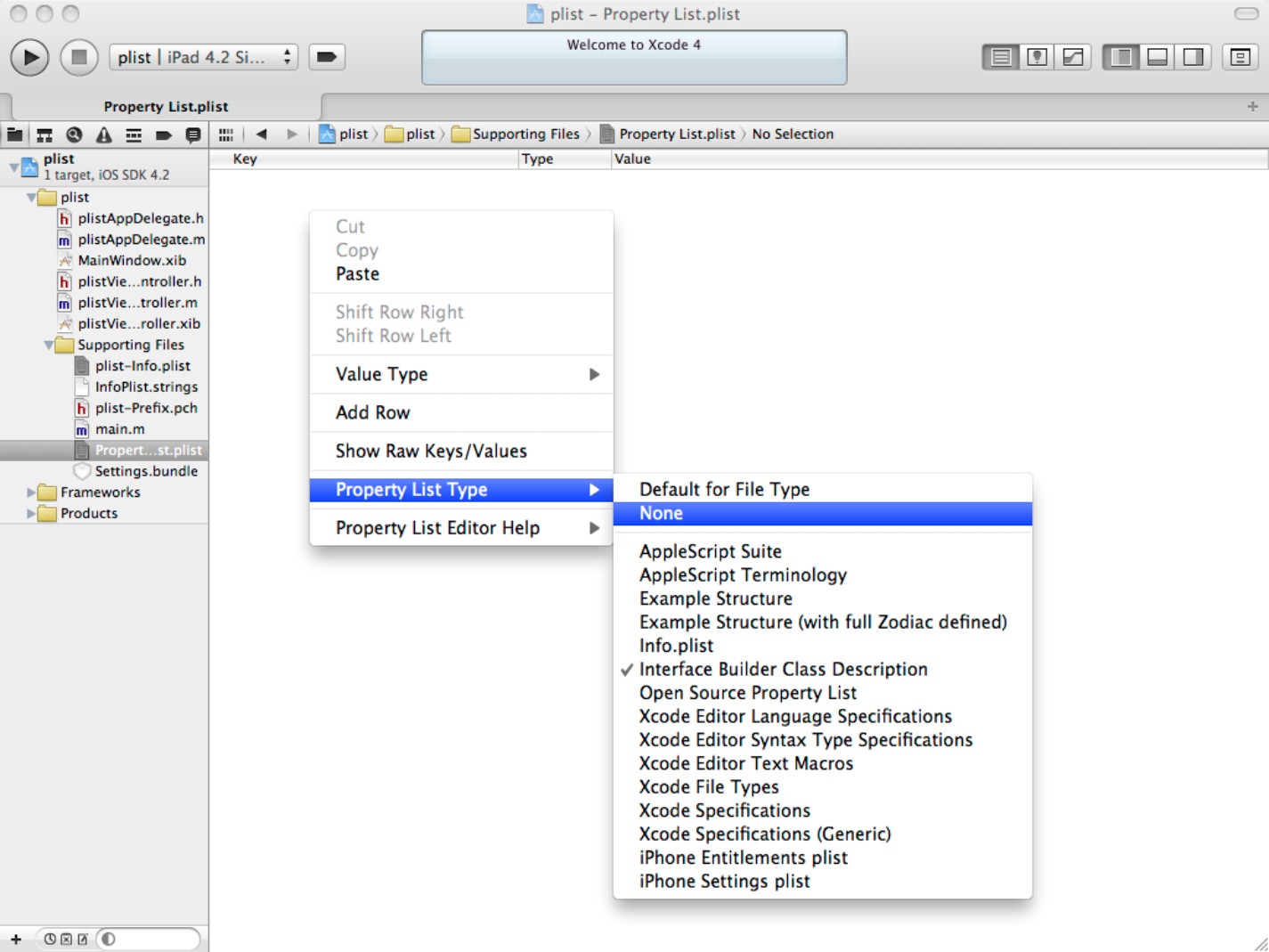
Task: Toggle the Breakpoints toolbar button
Action: click(x=327, y=57)
